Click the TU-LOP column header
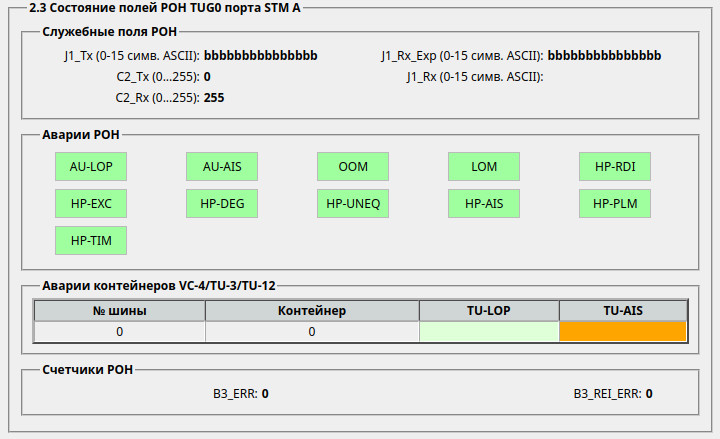 489,311
